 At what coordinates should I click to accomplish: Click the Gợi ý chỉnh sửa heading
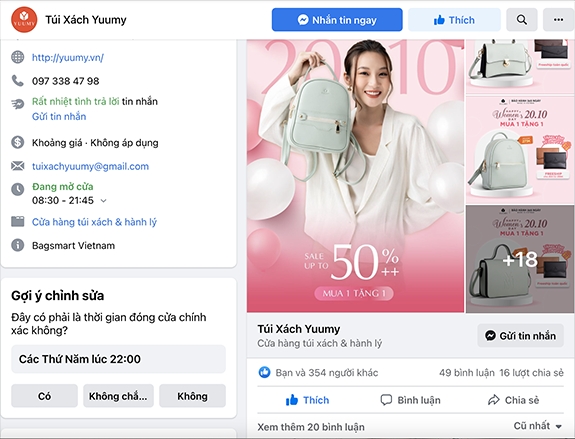point(58,296)
